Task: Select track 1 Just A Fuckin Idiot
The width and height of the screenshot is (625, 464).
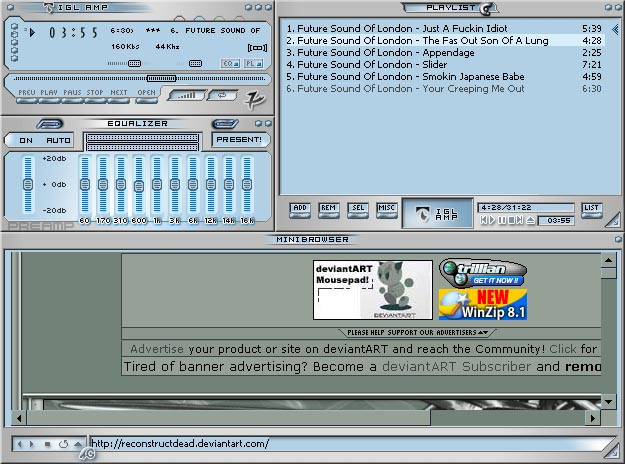Action: click(x=444, y=29)
